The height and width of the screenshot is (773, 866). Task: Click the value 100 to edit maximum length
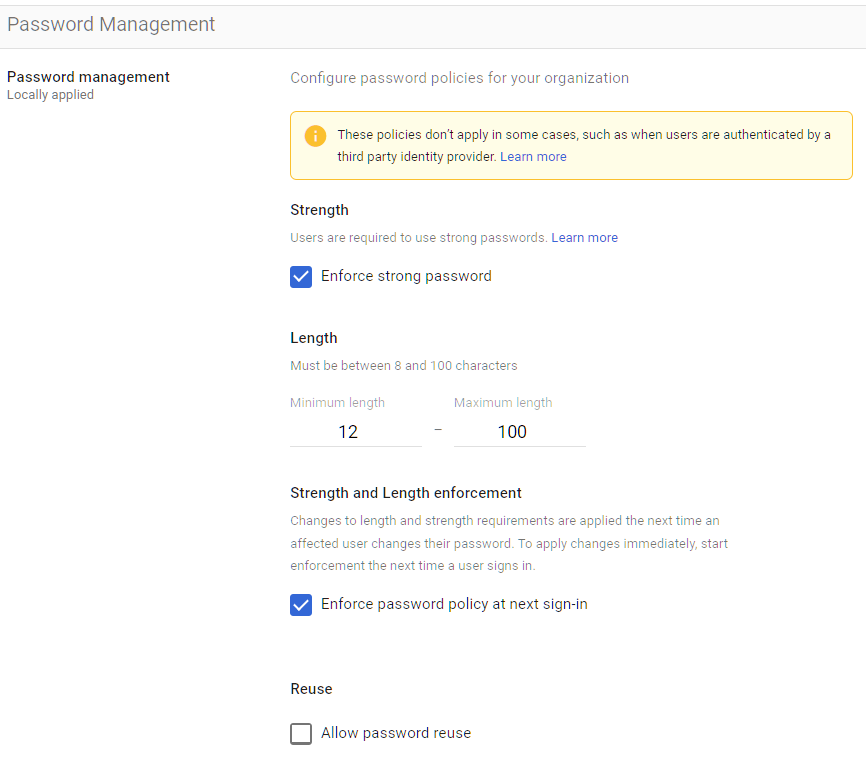click(512, 431)
